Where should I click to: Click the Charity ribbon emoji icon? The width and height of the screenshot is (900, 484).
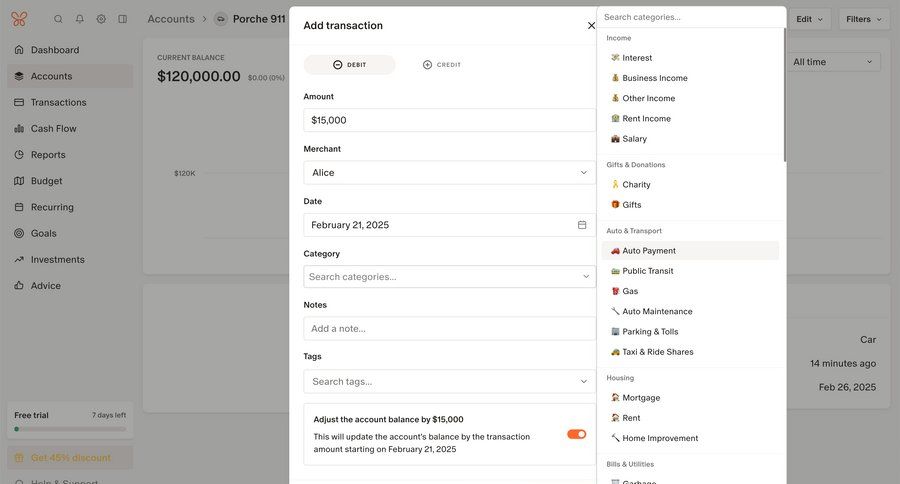tap(615, 184)
